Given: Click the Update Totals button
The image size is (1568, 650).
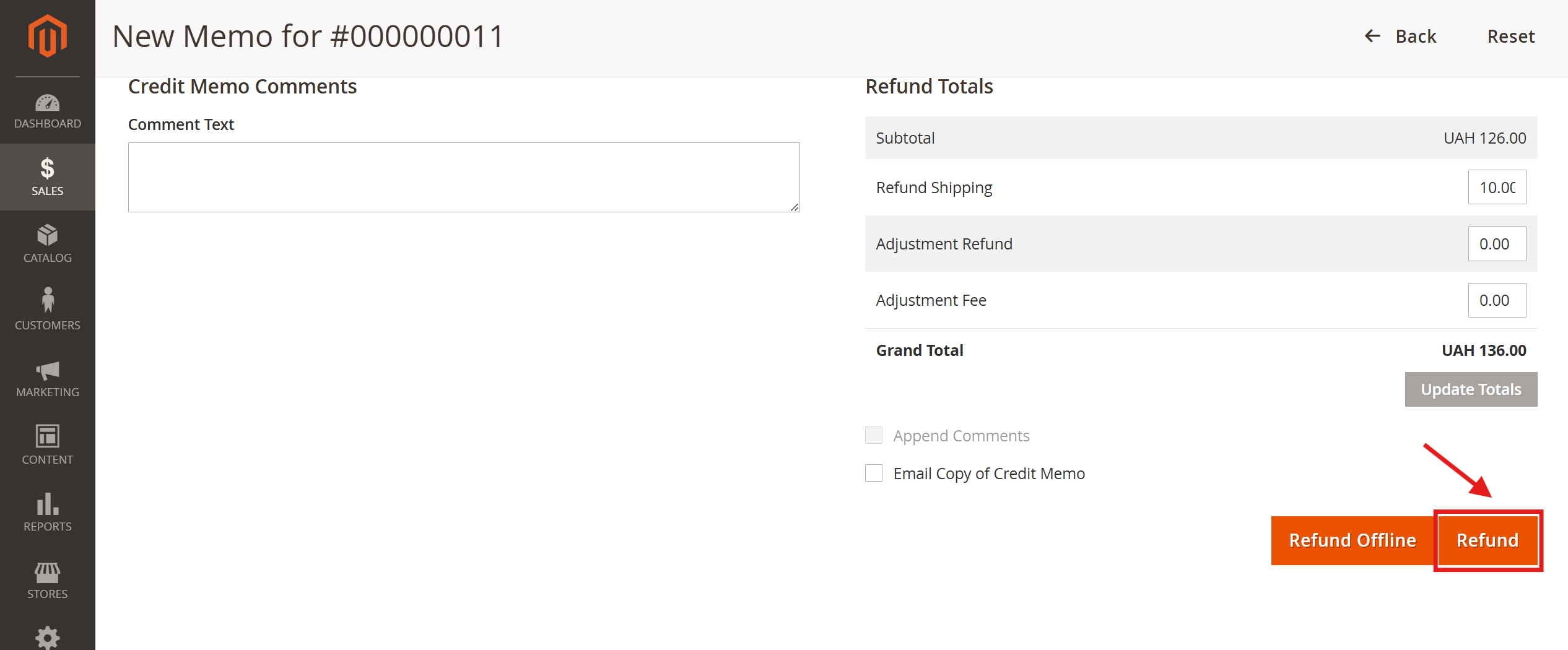Looking at the screenshot, I should (1471, 389).
